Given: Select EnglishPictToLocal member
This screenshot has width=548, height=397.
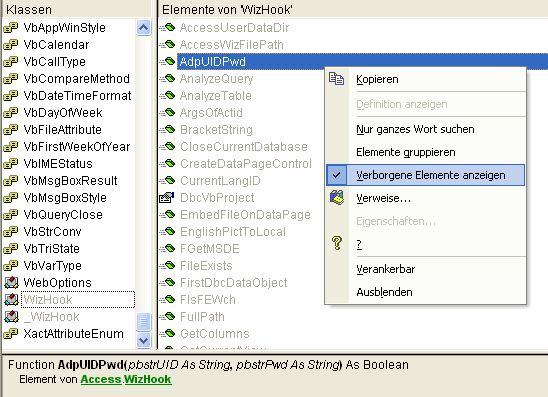Looking at the screenshot, I should [233, 232].
